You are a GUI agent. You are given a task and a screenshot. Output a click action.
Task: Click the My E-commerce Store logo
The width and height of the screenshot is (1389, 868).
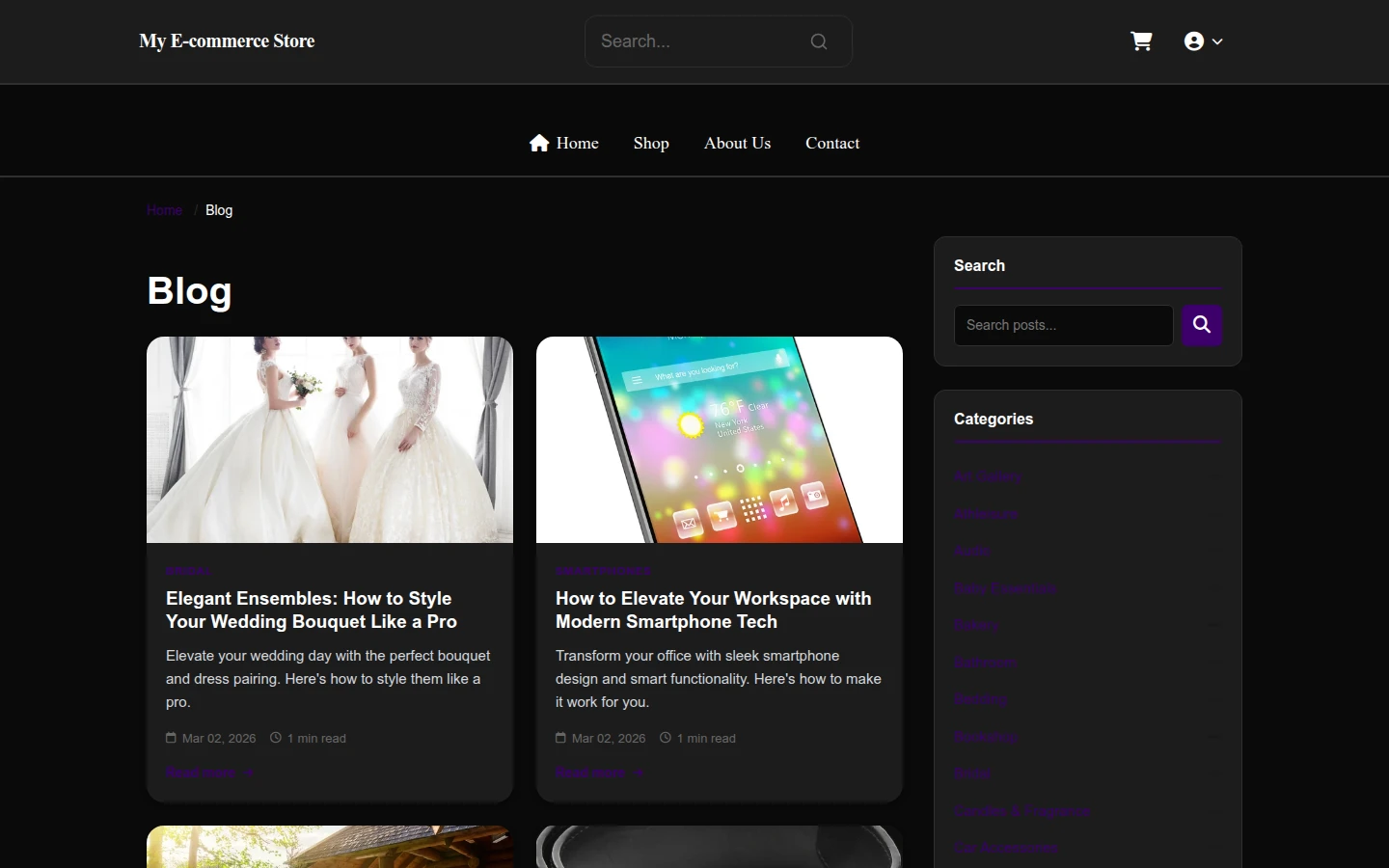coord(227,41)
